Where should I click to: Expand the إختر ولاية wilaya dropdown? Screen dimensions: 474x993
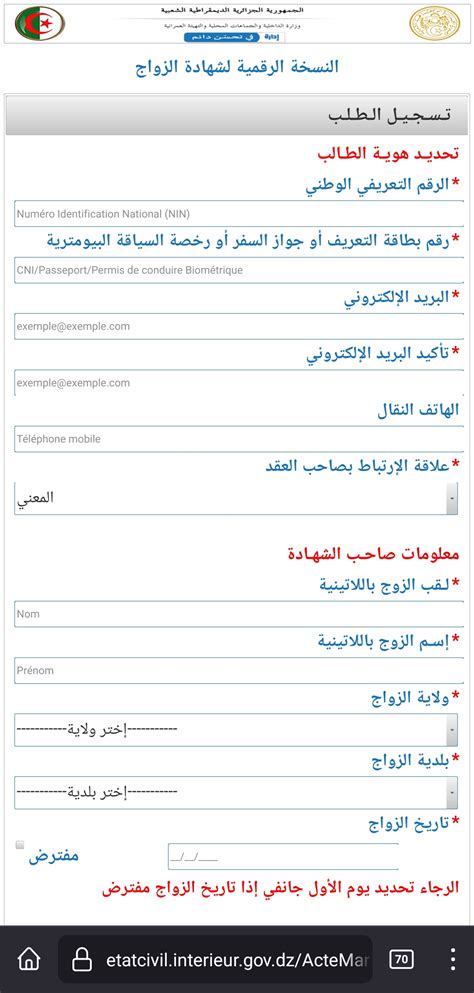[236, 730]
